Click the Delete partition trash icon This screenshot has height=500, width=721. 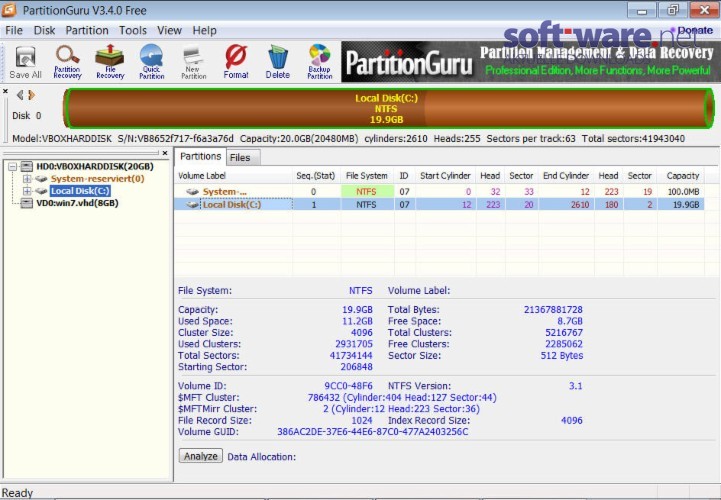(x=278, y=62)
